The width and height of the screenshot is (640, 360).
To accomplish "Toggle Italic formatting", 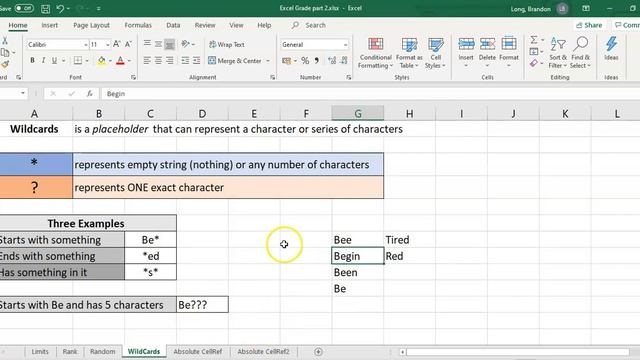I will pos(43,61).
